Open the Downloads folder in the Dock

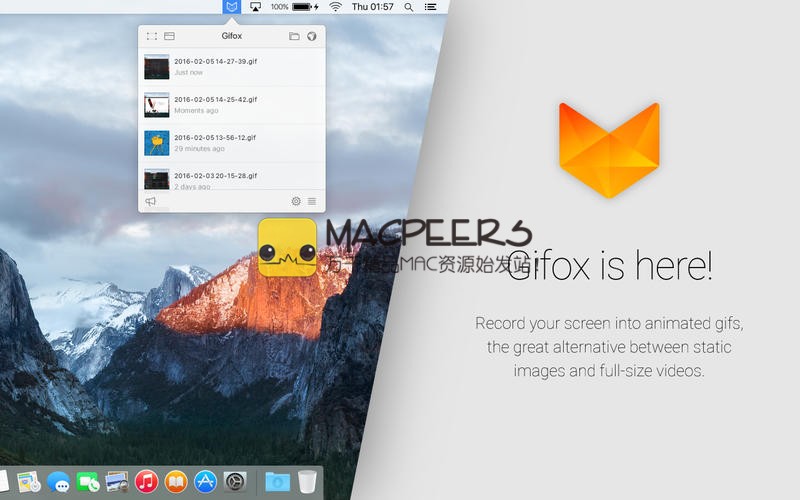277,481
